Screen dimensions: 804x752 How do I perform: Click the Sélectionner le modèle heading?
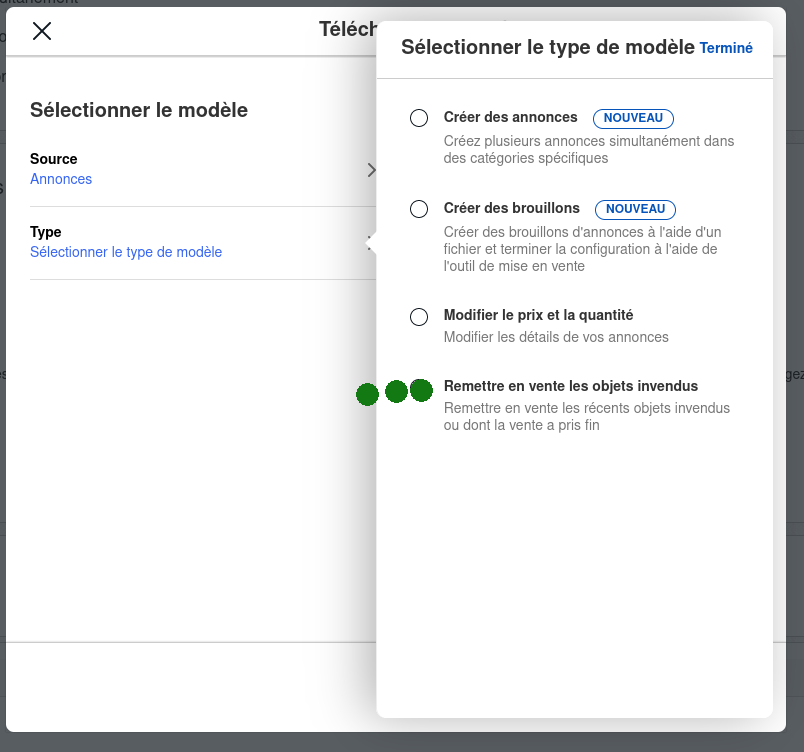[139, 110]
